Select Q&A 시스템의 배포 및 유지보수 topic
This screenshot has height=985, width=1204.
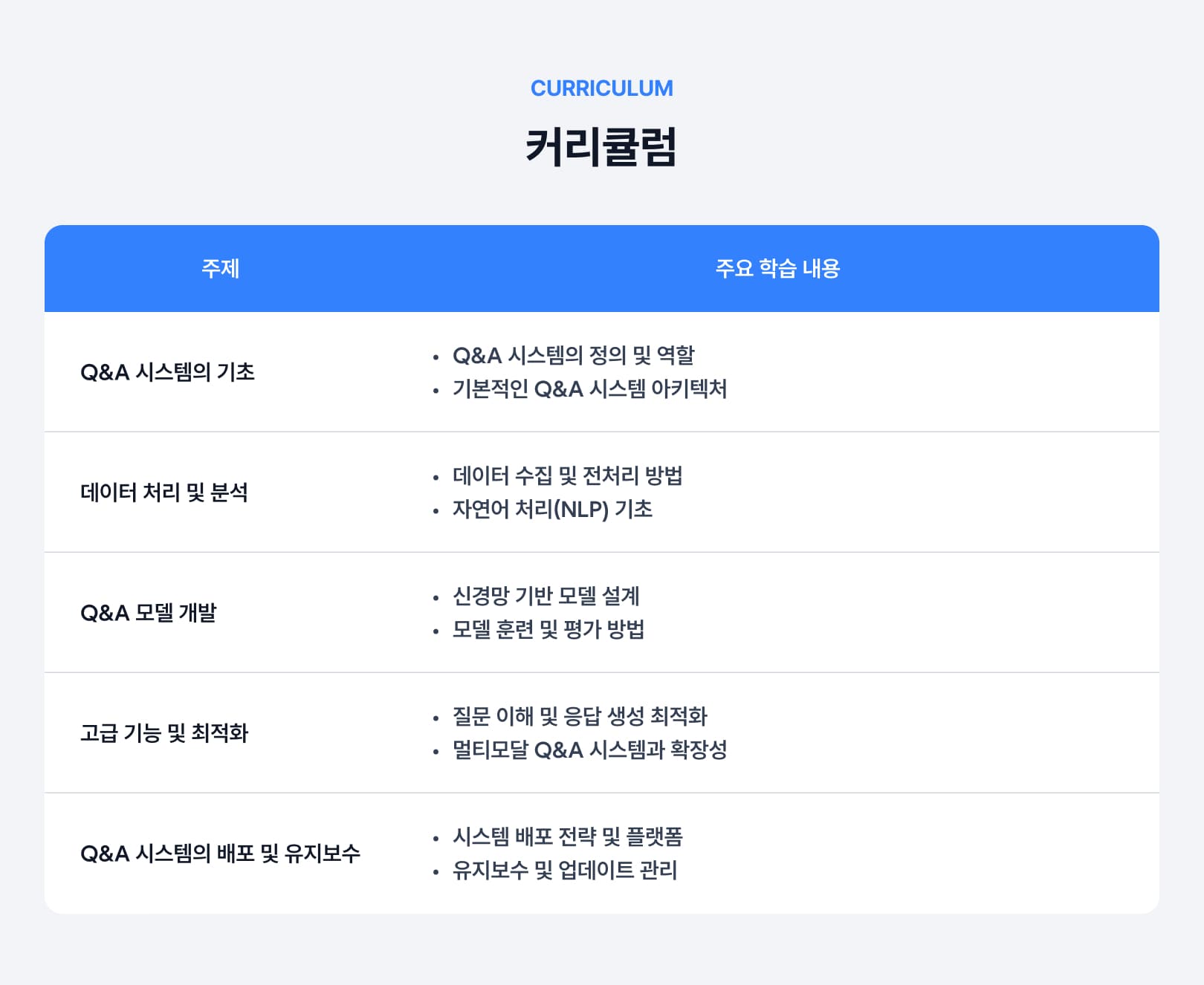pos(220,853)
